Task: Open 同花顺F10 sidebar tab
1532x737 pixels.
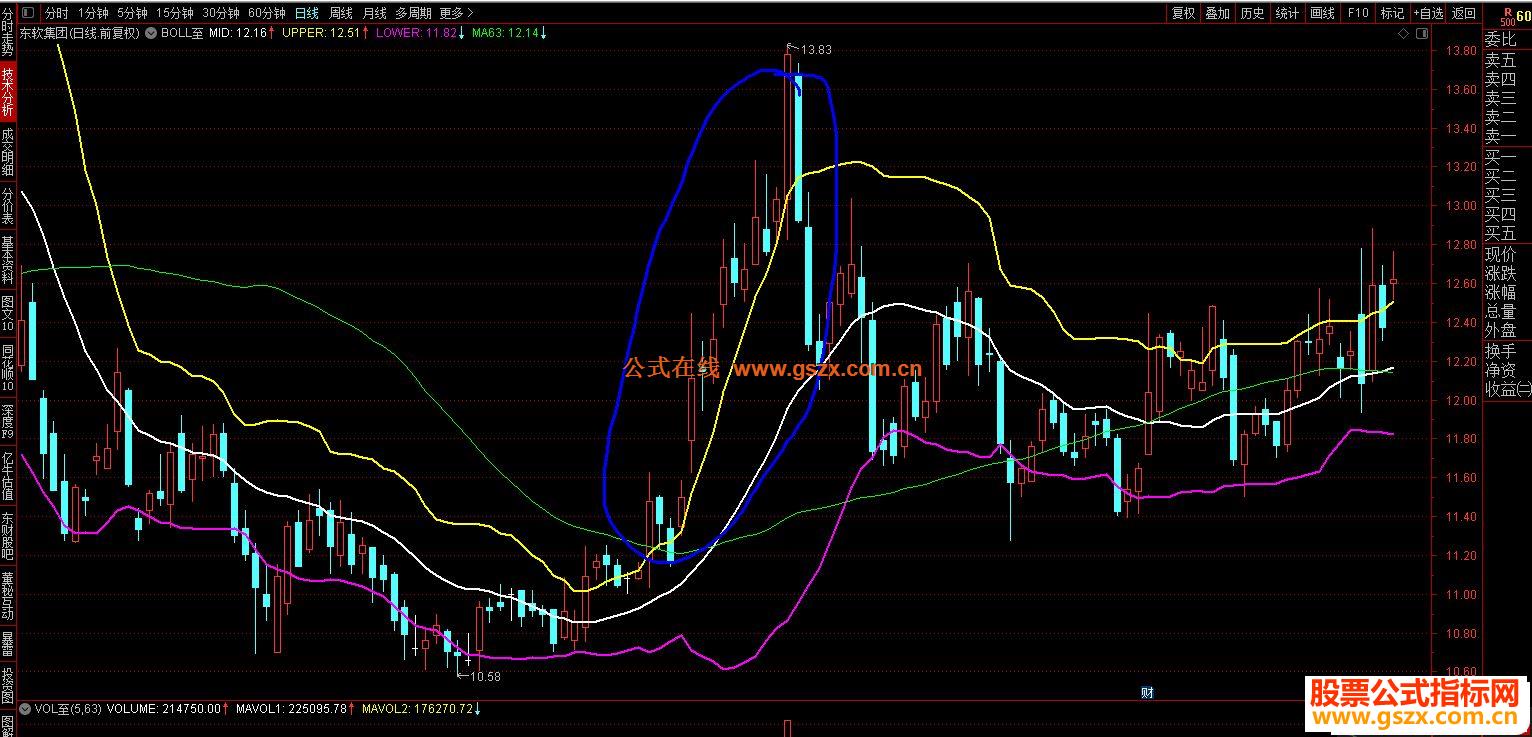Action: [8, 369]
